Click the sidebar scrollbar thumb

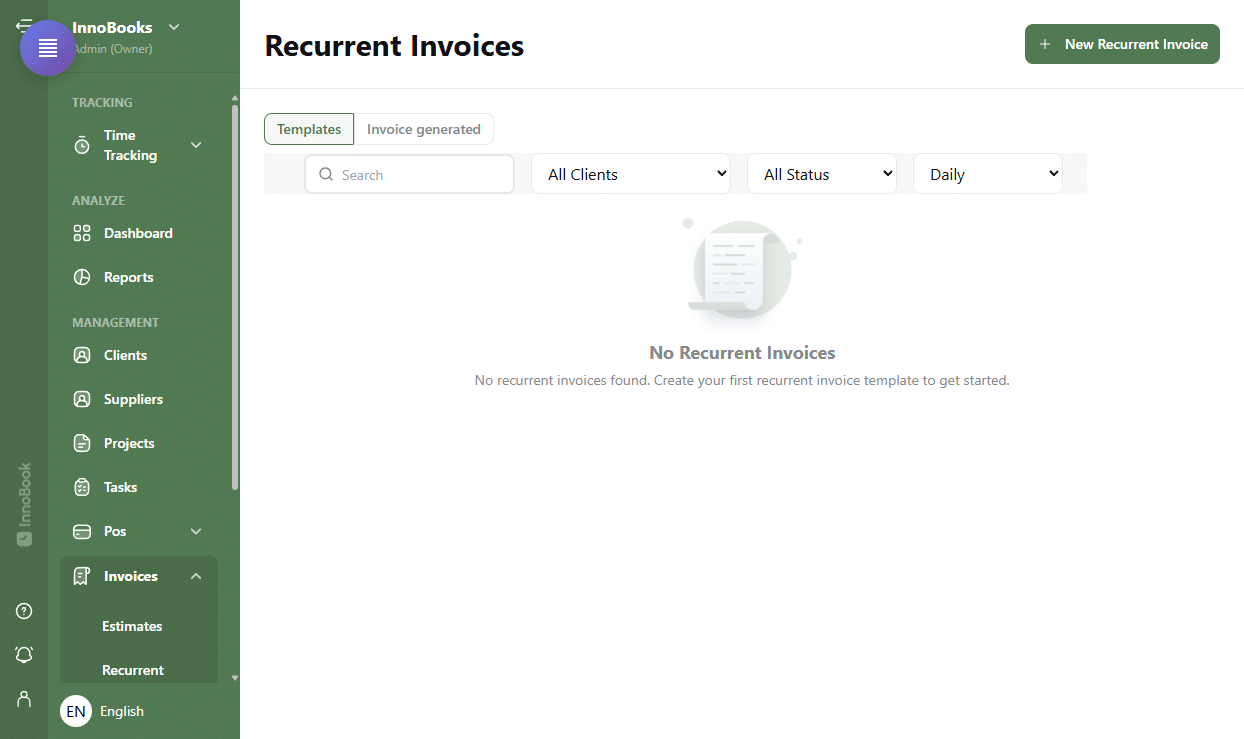click(235, 297)
